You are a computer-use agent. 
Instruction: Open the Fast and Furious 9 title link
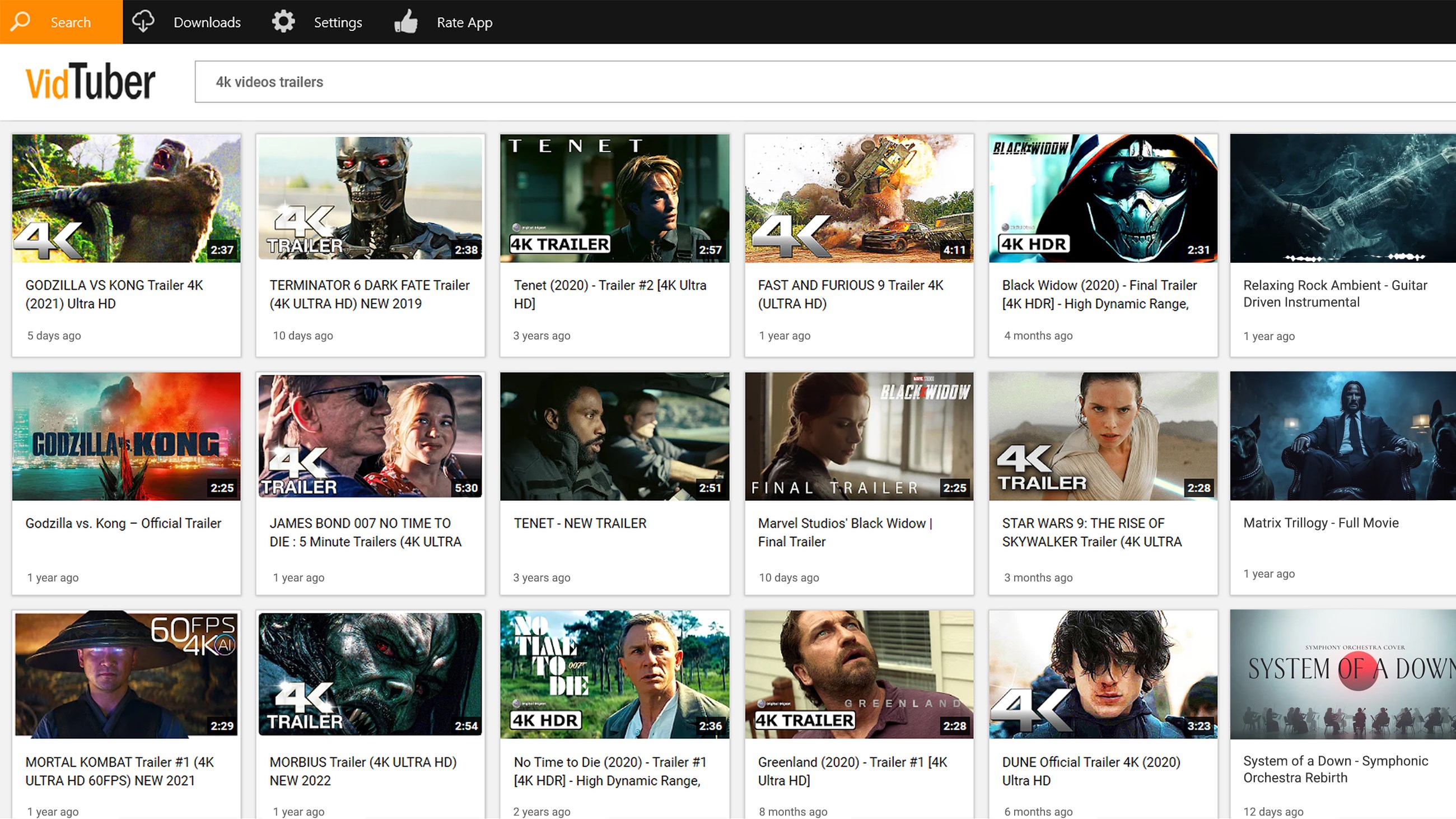pos(851,295)
